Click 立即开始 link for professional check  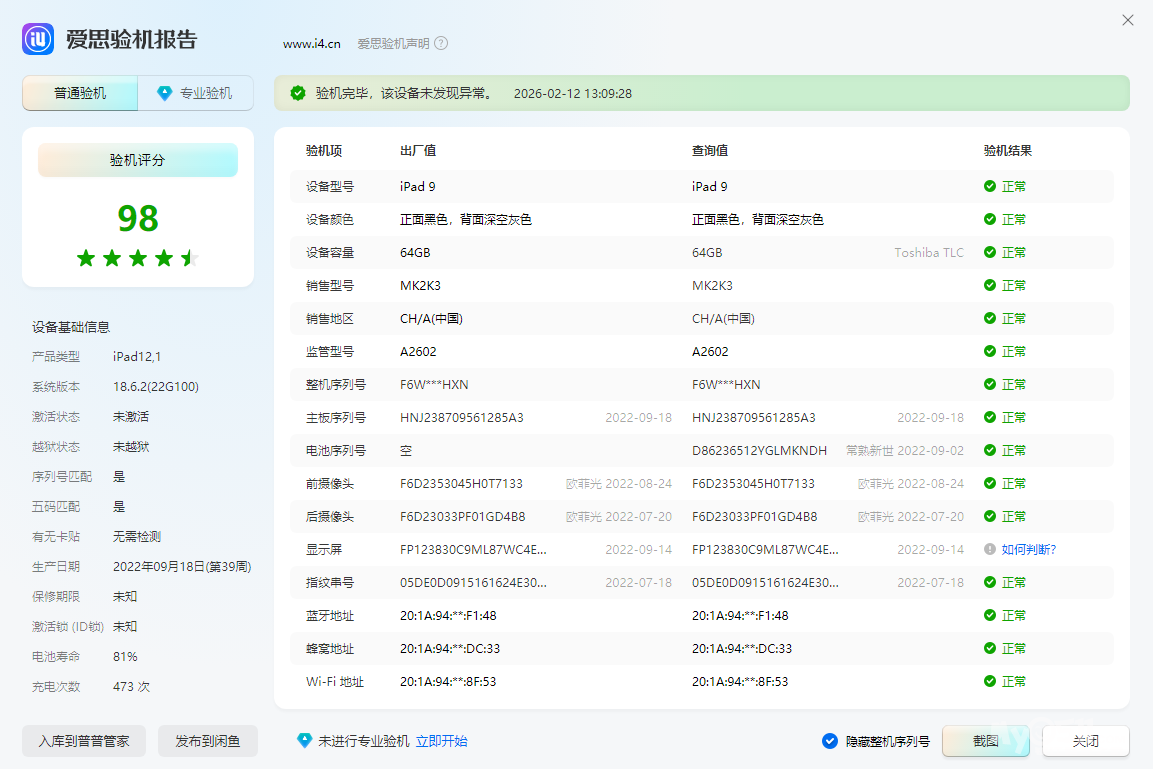[441, 741]
